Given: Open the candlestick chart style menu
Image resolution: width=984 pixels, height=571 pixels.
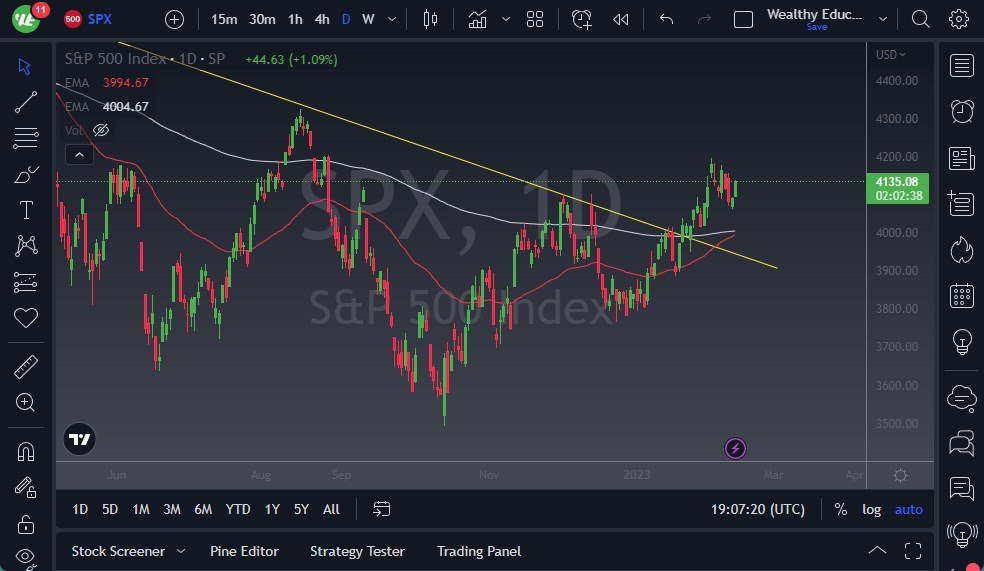Looking at the screenshot, I should (431, 19).
